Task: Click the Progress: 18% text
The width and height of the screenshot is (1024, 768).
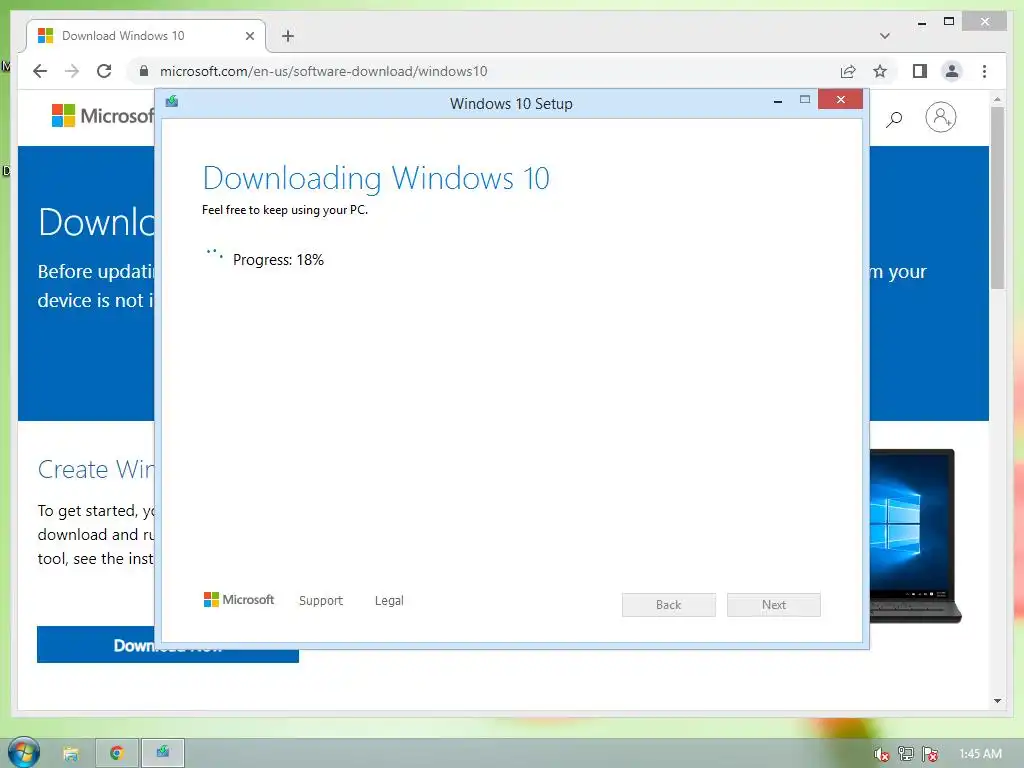Action: [278, 260]
